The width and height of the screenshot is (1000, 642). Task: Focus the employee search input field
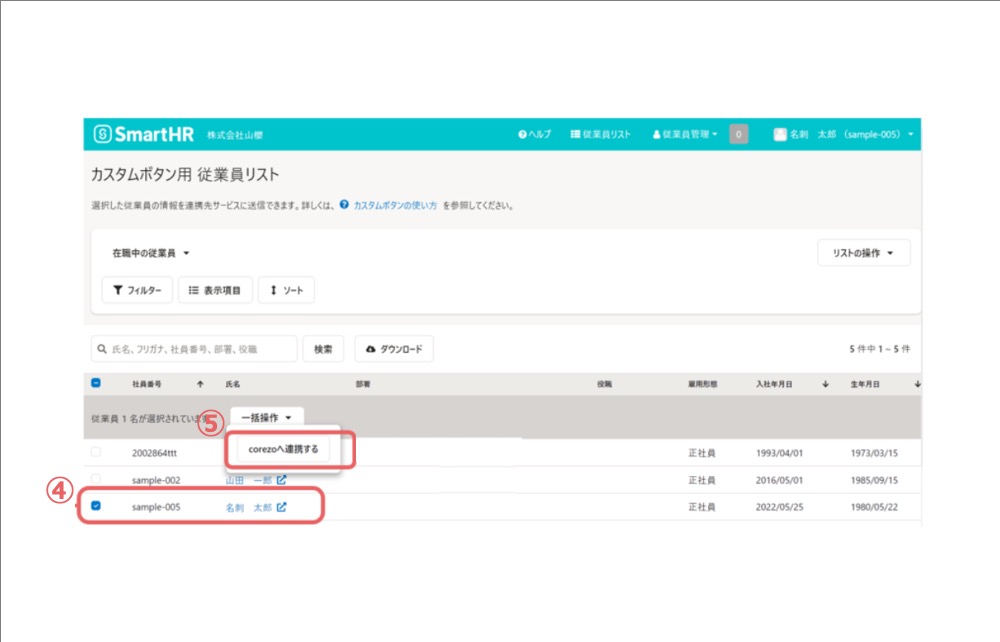[194, 349]
